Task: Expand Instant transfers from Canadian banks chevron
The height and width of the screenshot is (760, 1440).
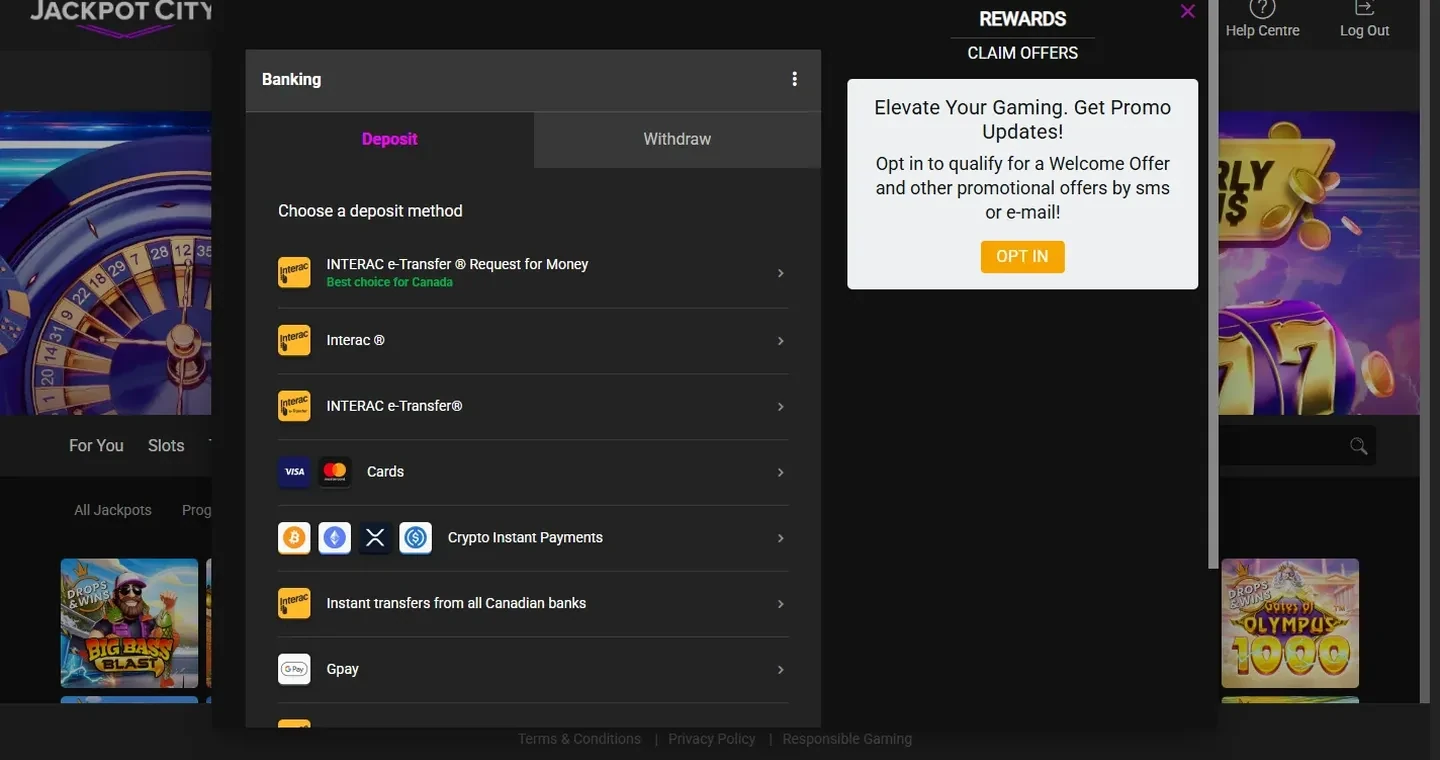Action: click(781, 604)
